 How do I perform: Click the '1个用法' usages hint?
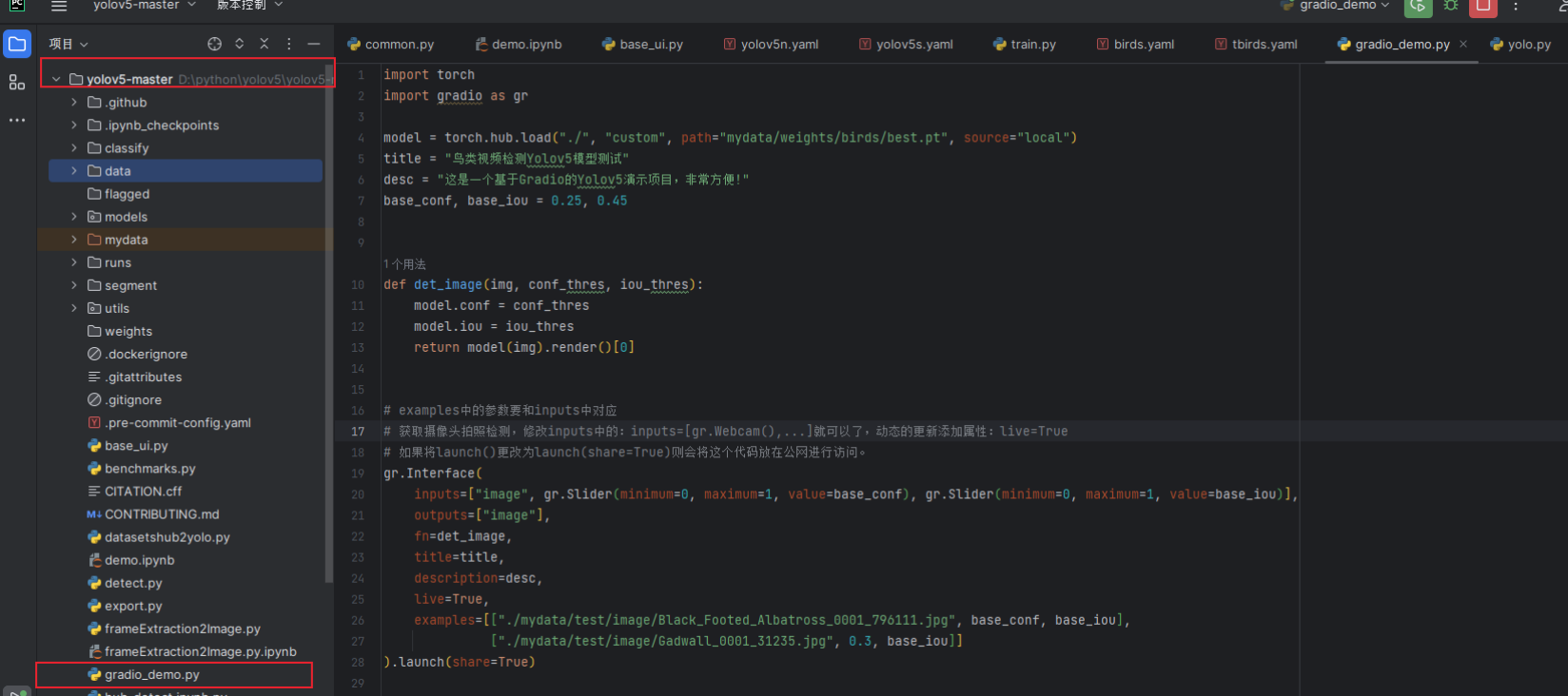(x=404, y=264)
